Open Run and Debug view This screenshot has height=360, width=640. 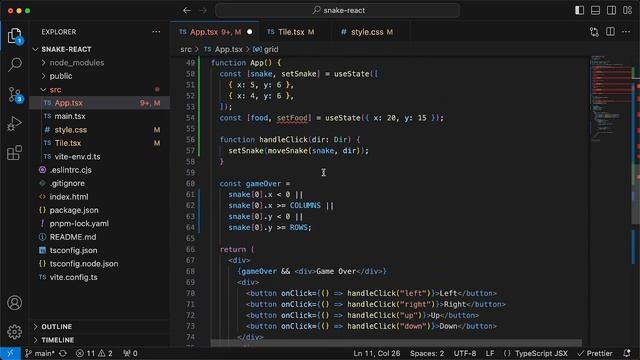[x=15, y=124]
